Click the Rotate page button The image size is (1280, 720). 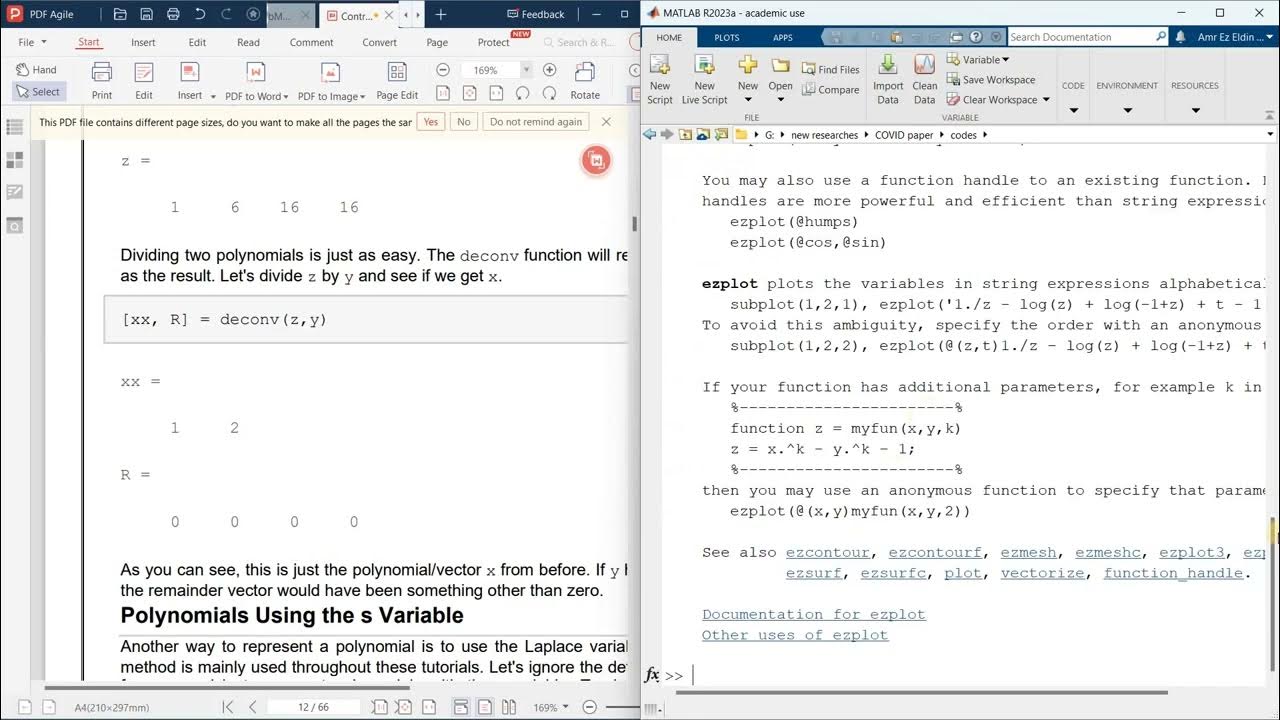tap(585, 81)
